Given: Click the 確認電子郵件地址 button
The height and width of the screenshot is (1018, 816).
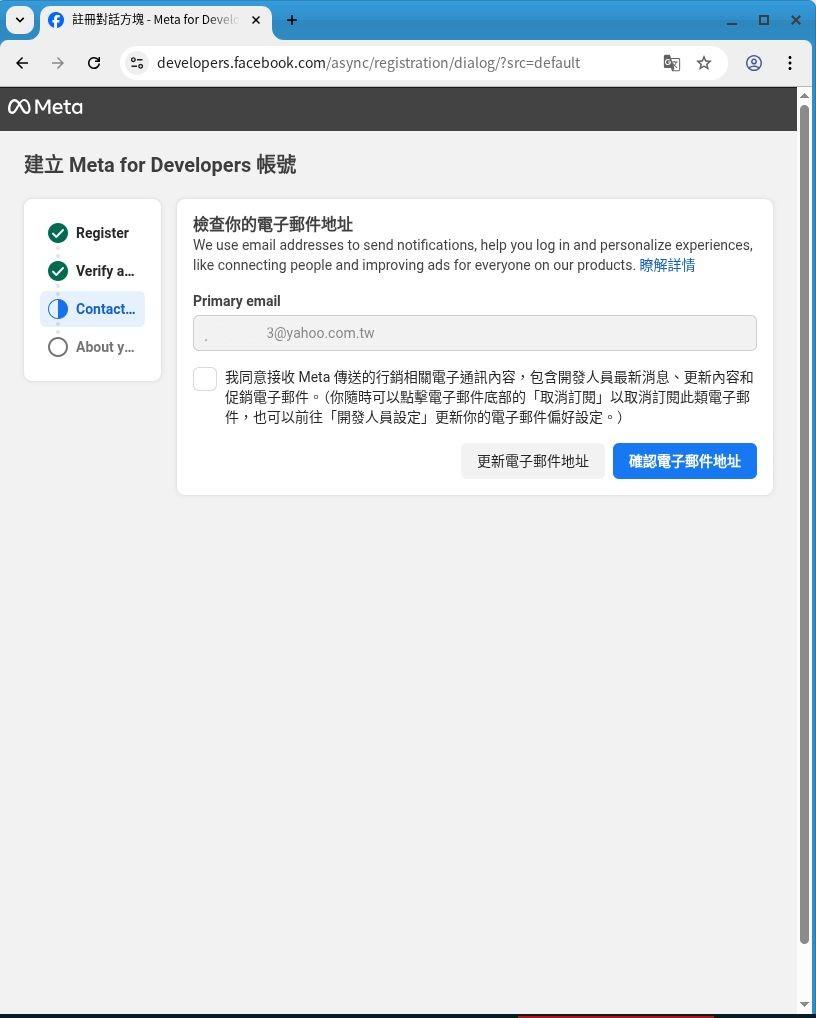Looking at the screenshot, I should click(685, 461).
